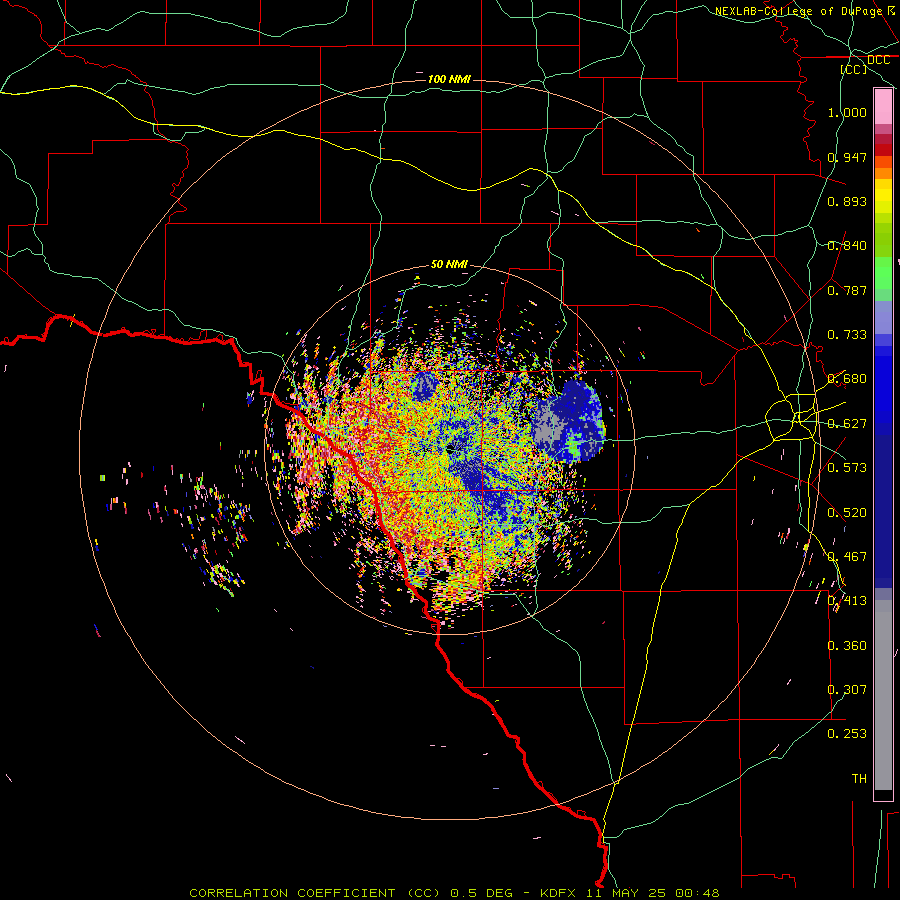Select the 100 NMI range ring label
This screenshot has width=900, height=900.
point(449,79)
